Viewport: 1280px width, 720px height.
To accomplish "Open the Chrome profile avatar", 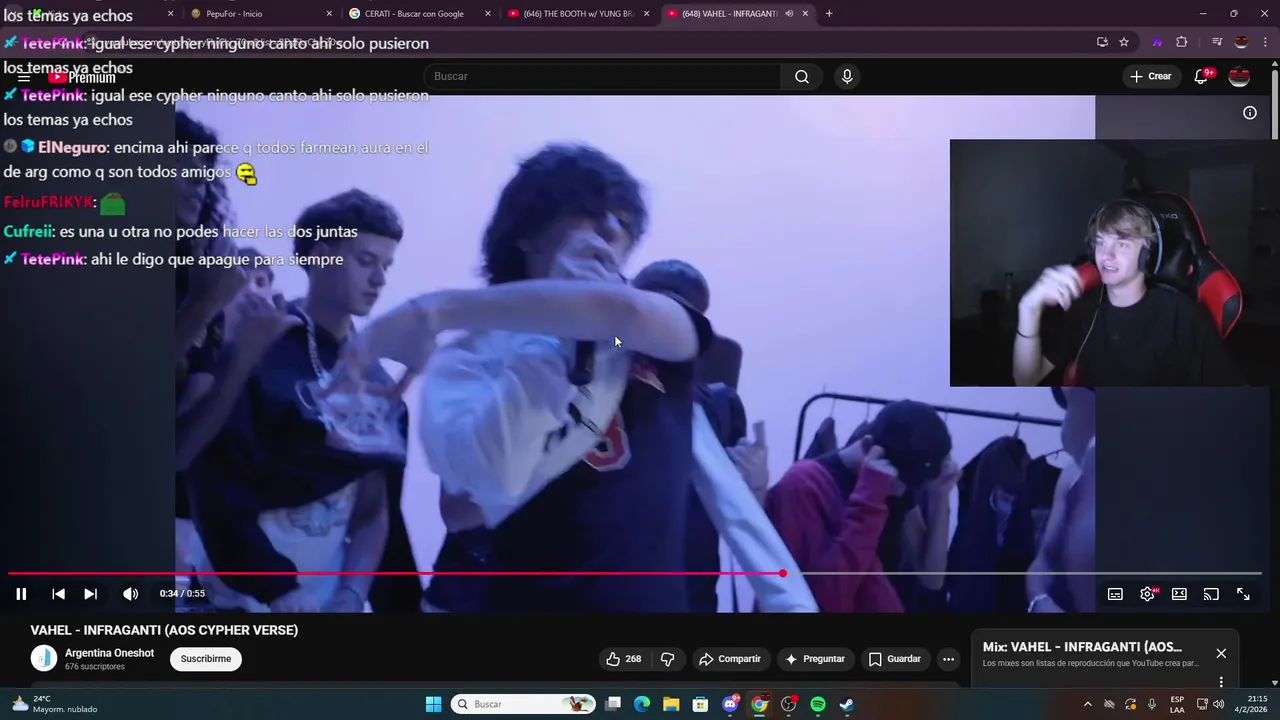I will (1241, 42).
